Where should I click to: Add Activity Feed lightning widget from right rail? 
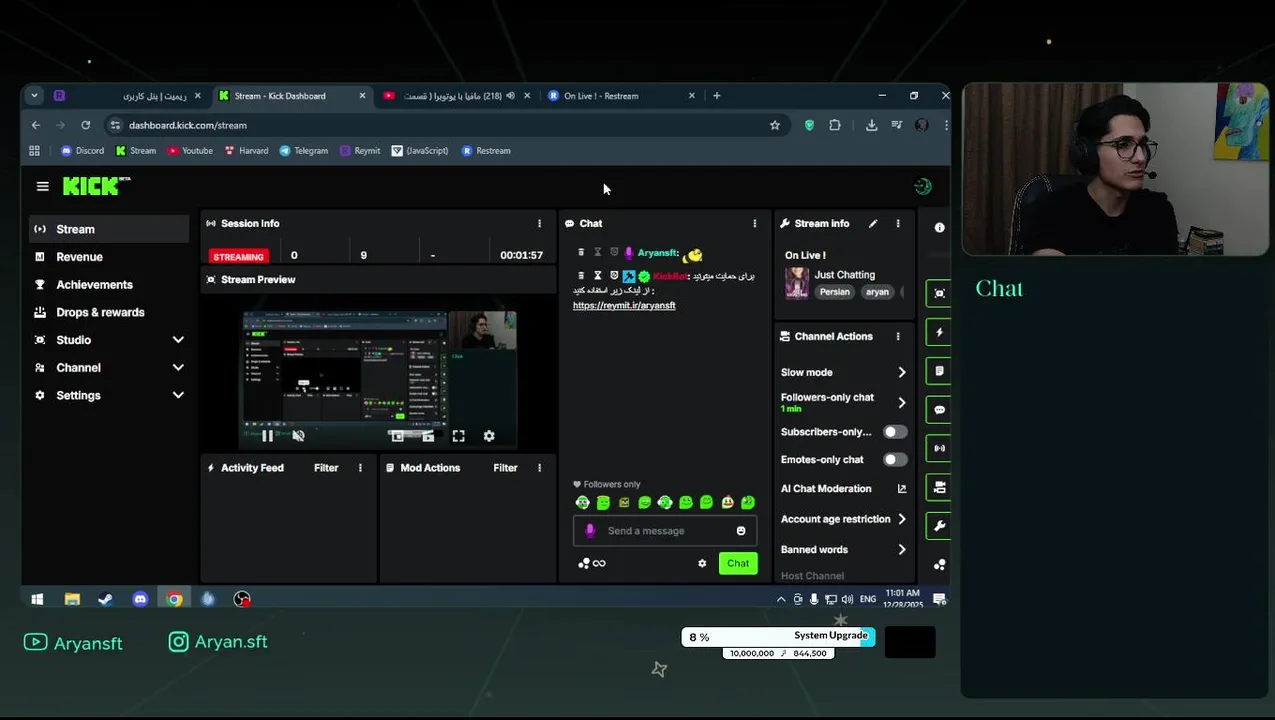[939, 332]
